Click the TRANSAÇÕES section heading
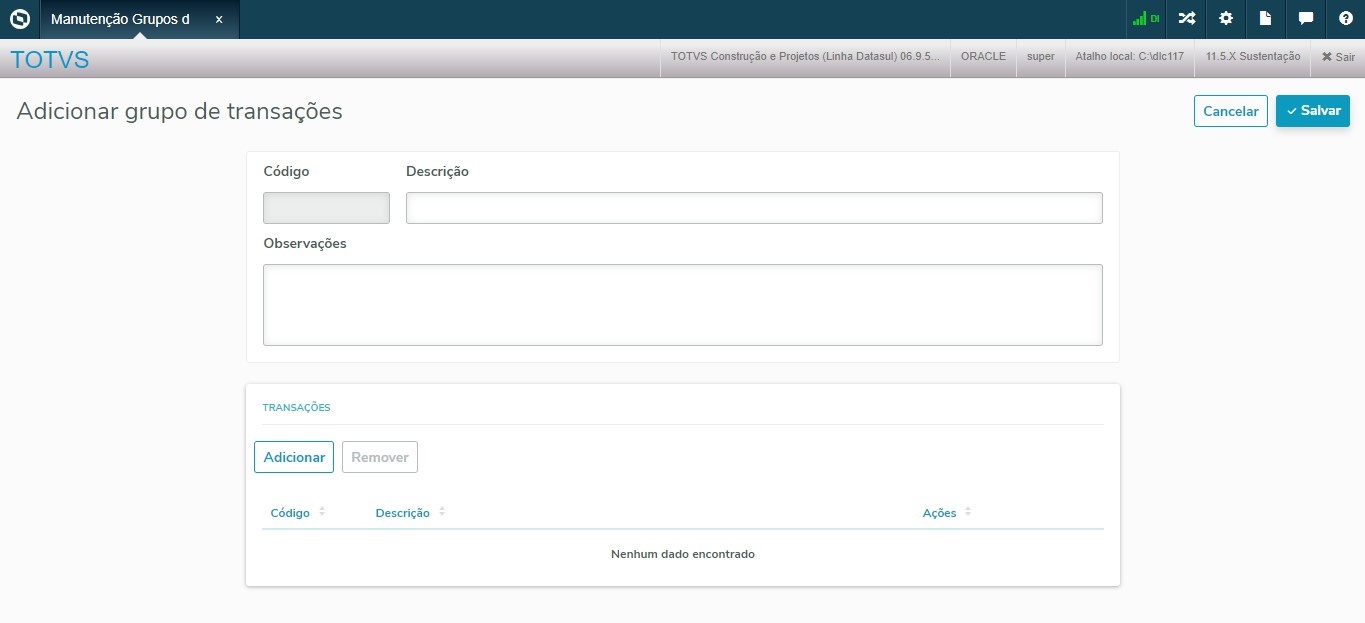Viewport: 1365px width, 623px height. 296,408
